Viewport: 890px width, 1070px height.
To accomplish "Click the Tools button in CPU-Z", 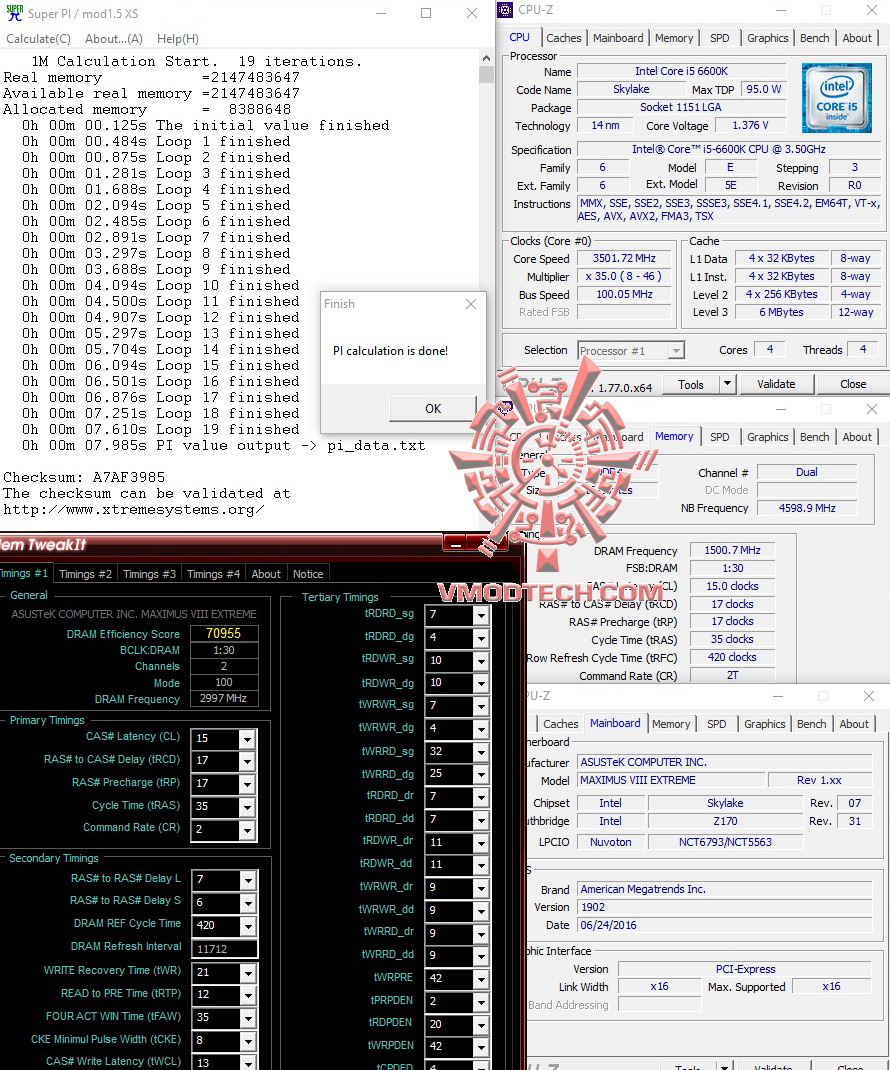I will pyautogui.click(x=690, y=385).
